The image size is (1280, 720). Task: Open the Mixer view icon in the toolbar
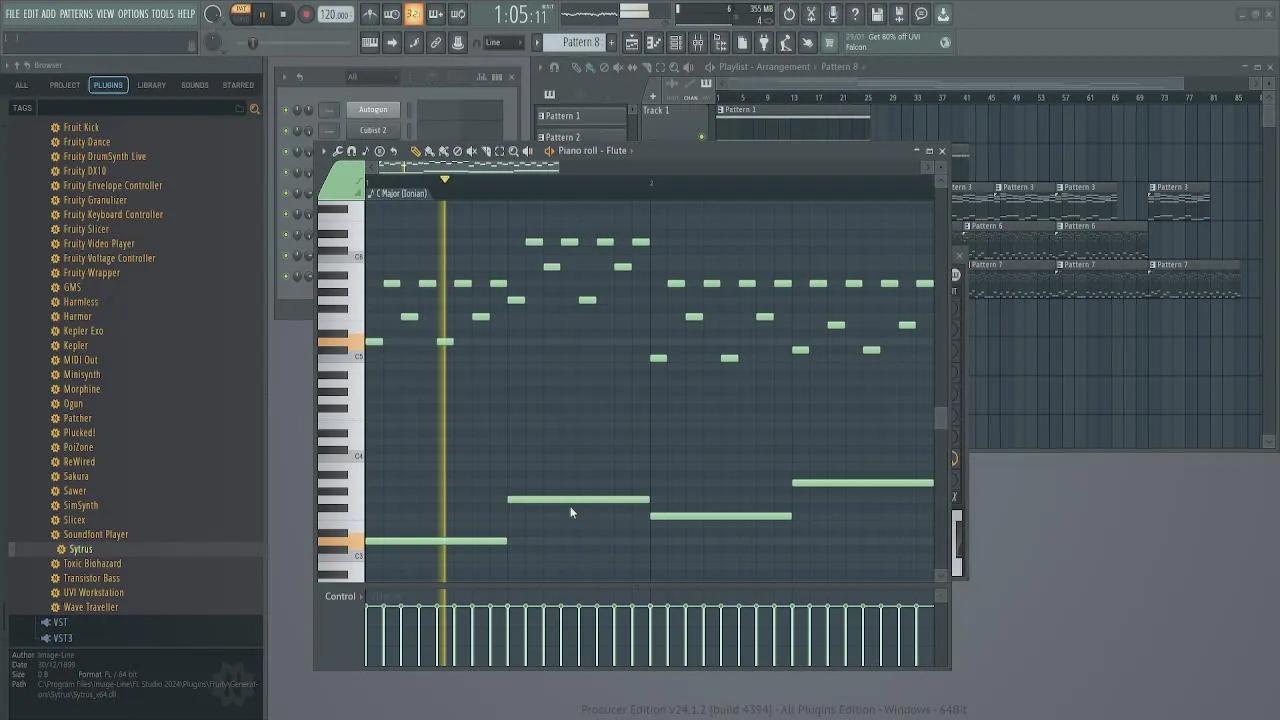pos(697,42)
